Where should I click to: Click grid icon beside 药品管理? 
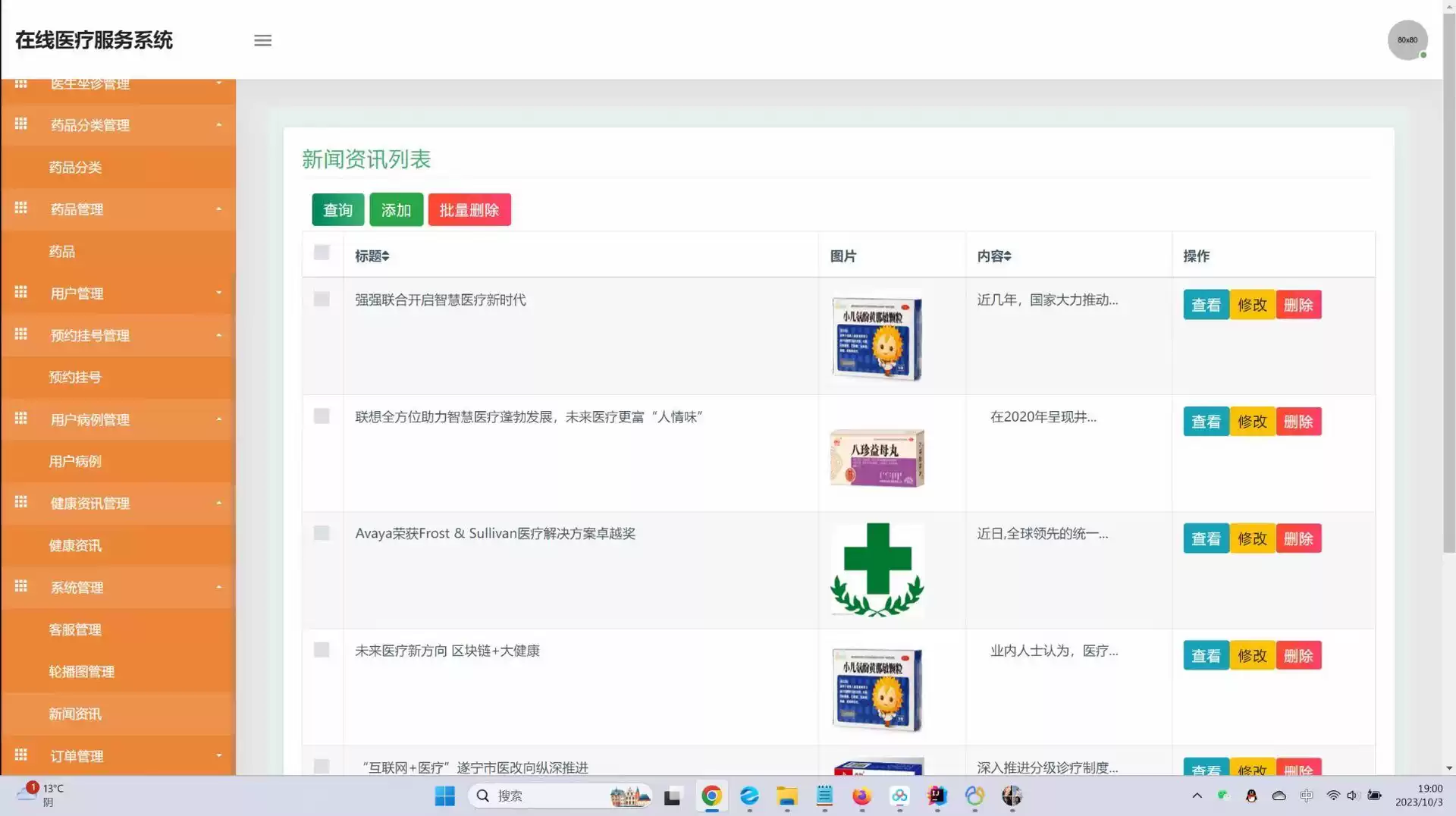click(x=21, y=208)
